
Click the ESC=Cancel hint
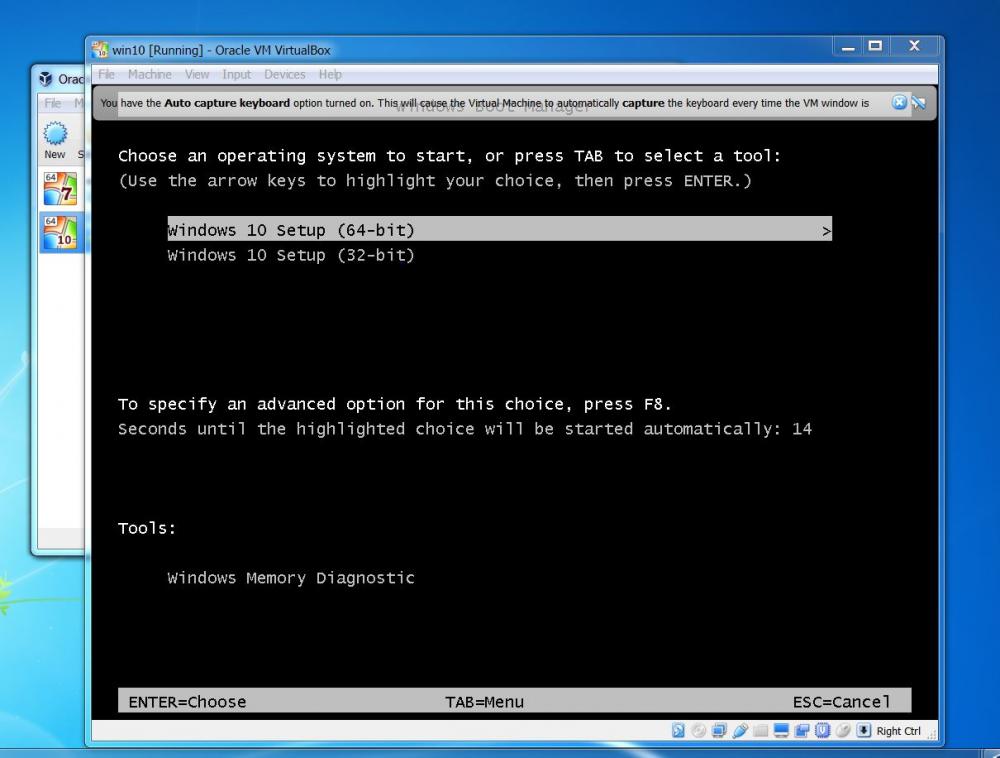click(841, 702)
